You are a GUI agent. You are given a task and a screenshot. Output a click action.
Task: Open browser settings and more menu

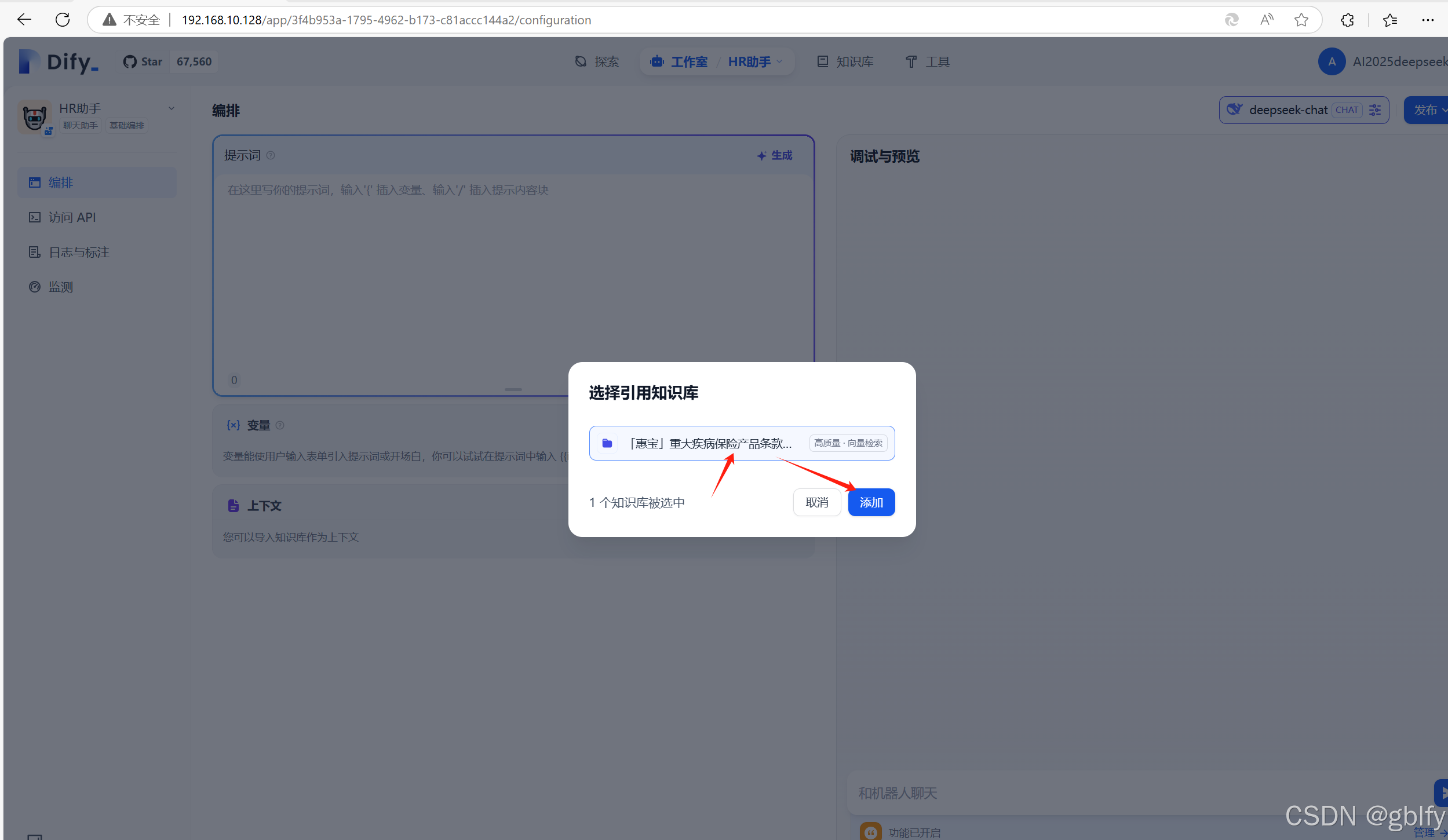click(1427, 20)
